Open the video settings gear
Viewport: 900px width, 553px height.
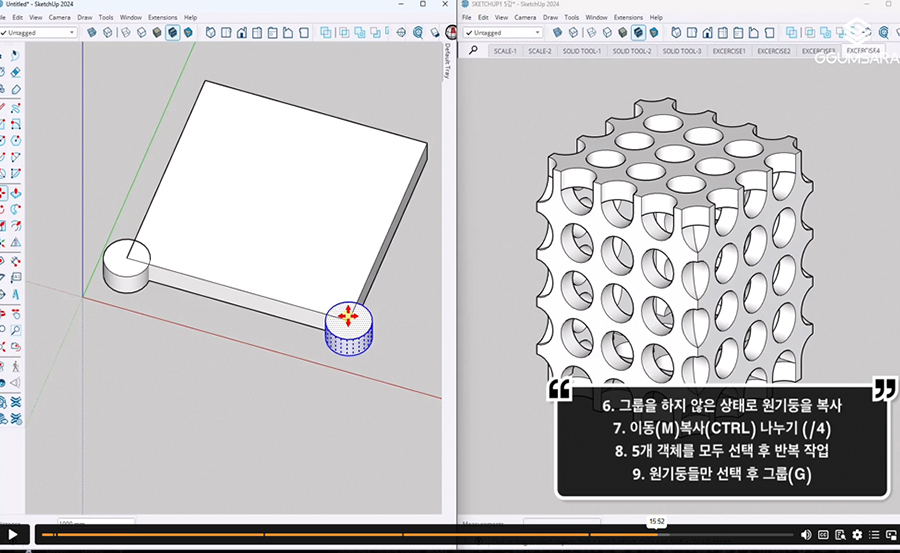point(857,535)
